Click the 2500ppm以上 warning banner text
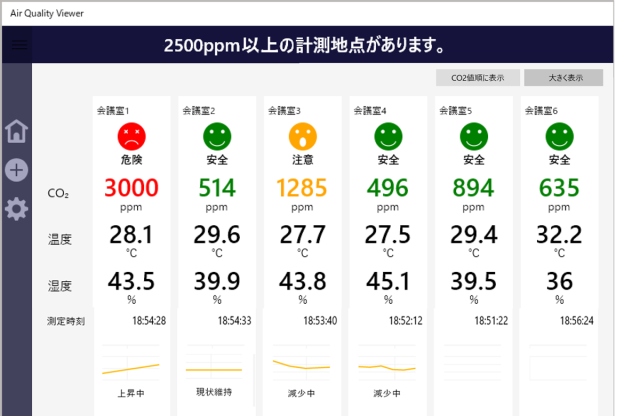640x416 pixels. [304, 45]
